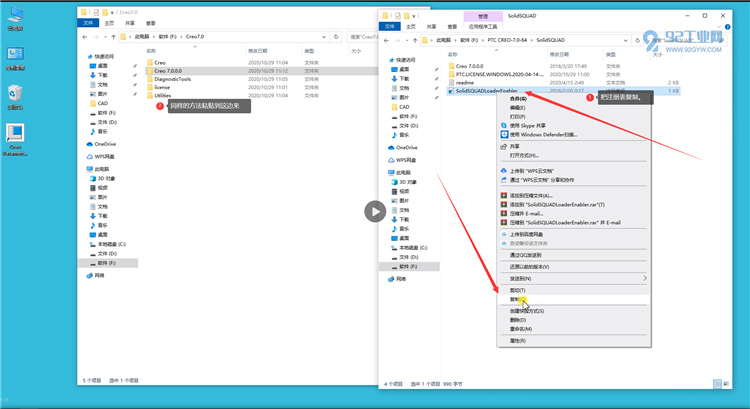Switch SolidSQUAD window to details view
The image size is (750, 409).
[x=717, y=384]
